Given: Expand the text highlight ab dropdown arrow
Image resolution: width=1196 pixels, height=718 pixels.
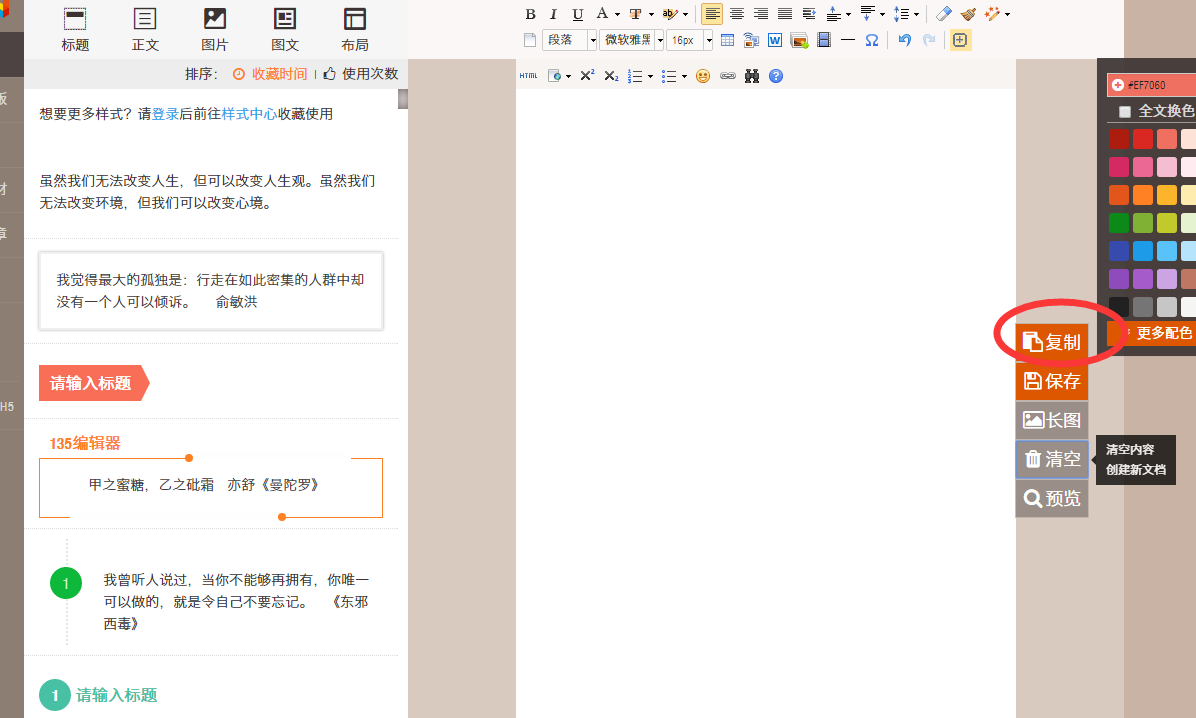Looking at the screenshot, I should (685, 14).
